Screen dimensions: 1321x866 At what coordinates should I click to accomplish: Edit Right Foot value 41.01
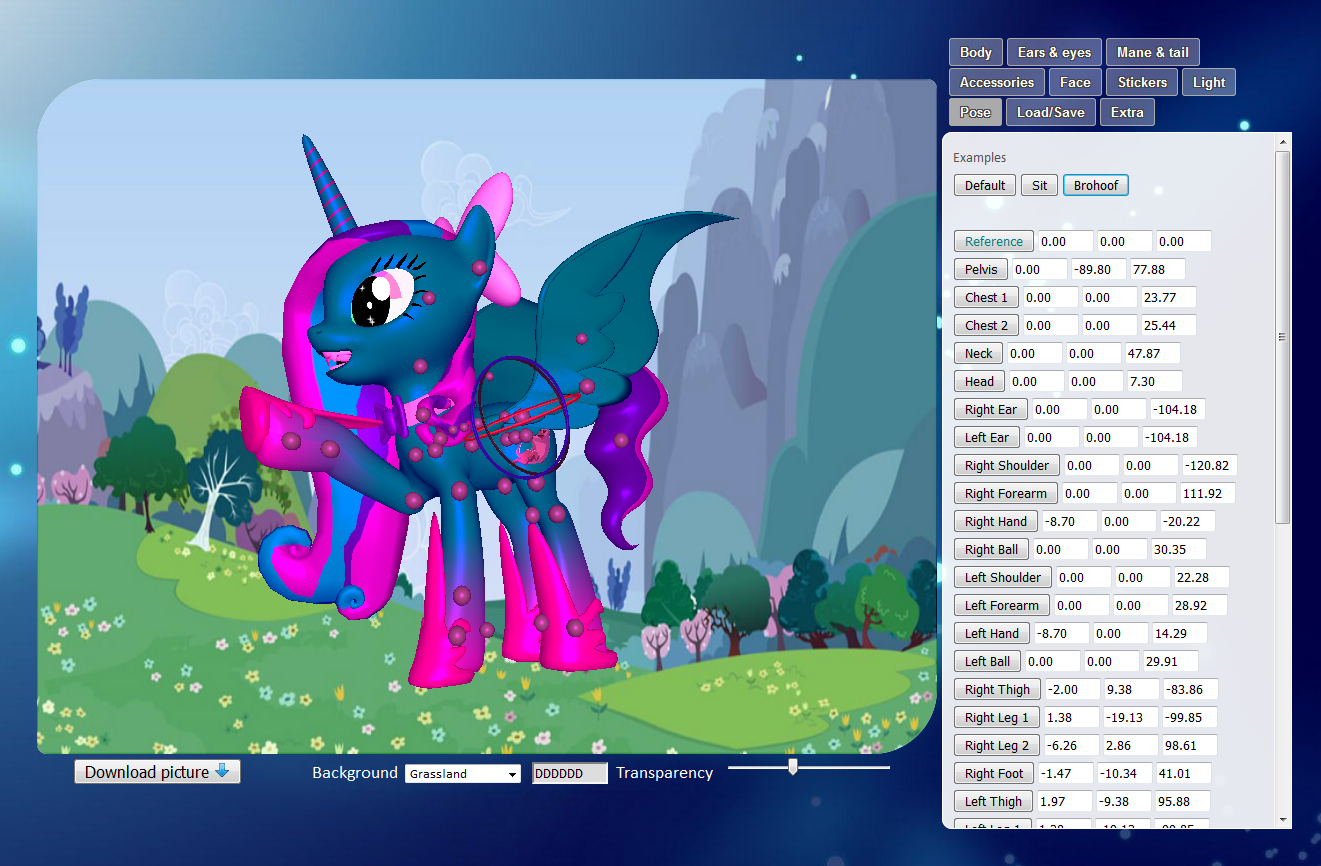(x=1184, y=773)
